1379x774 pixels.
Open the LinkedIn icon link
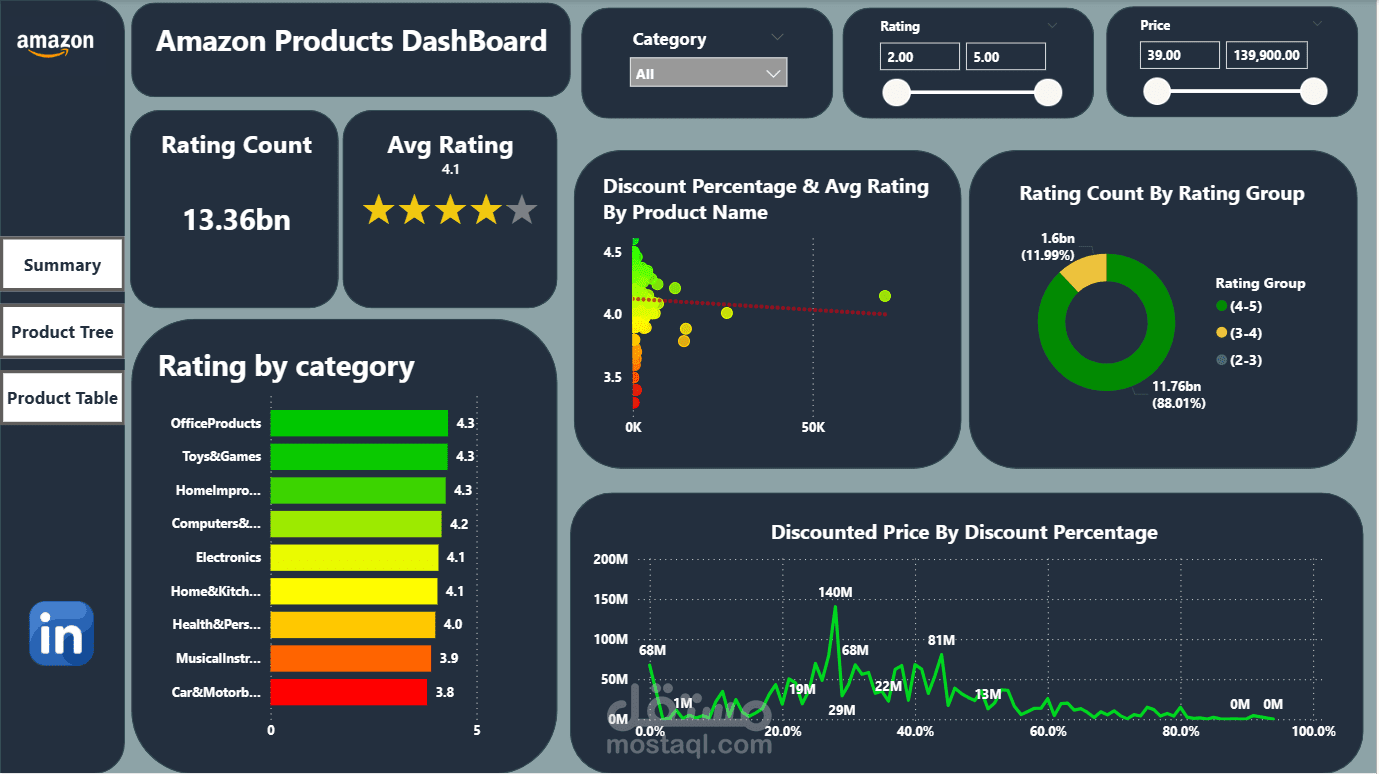point(62,633)
